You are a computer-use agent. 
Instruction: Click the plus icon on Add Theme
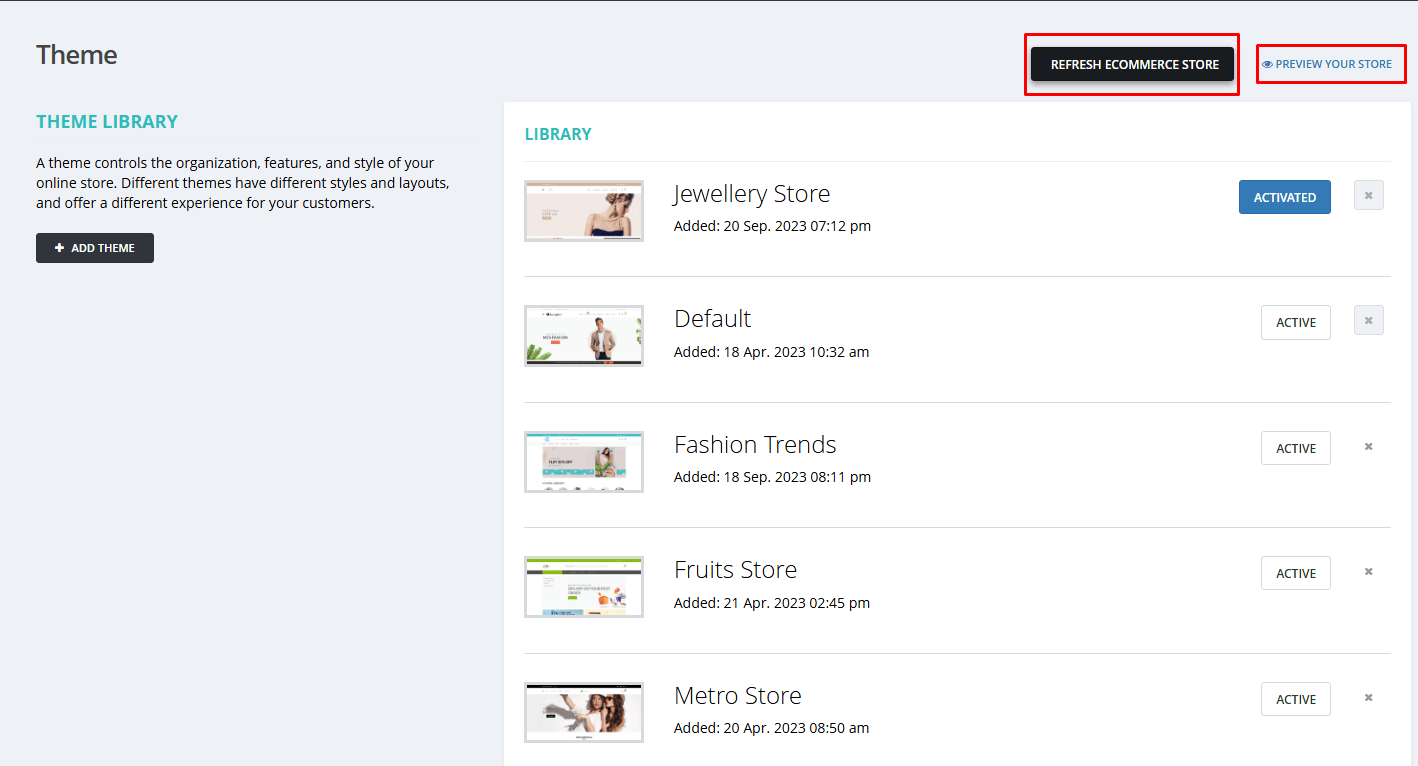(x=60, y=248)
